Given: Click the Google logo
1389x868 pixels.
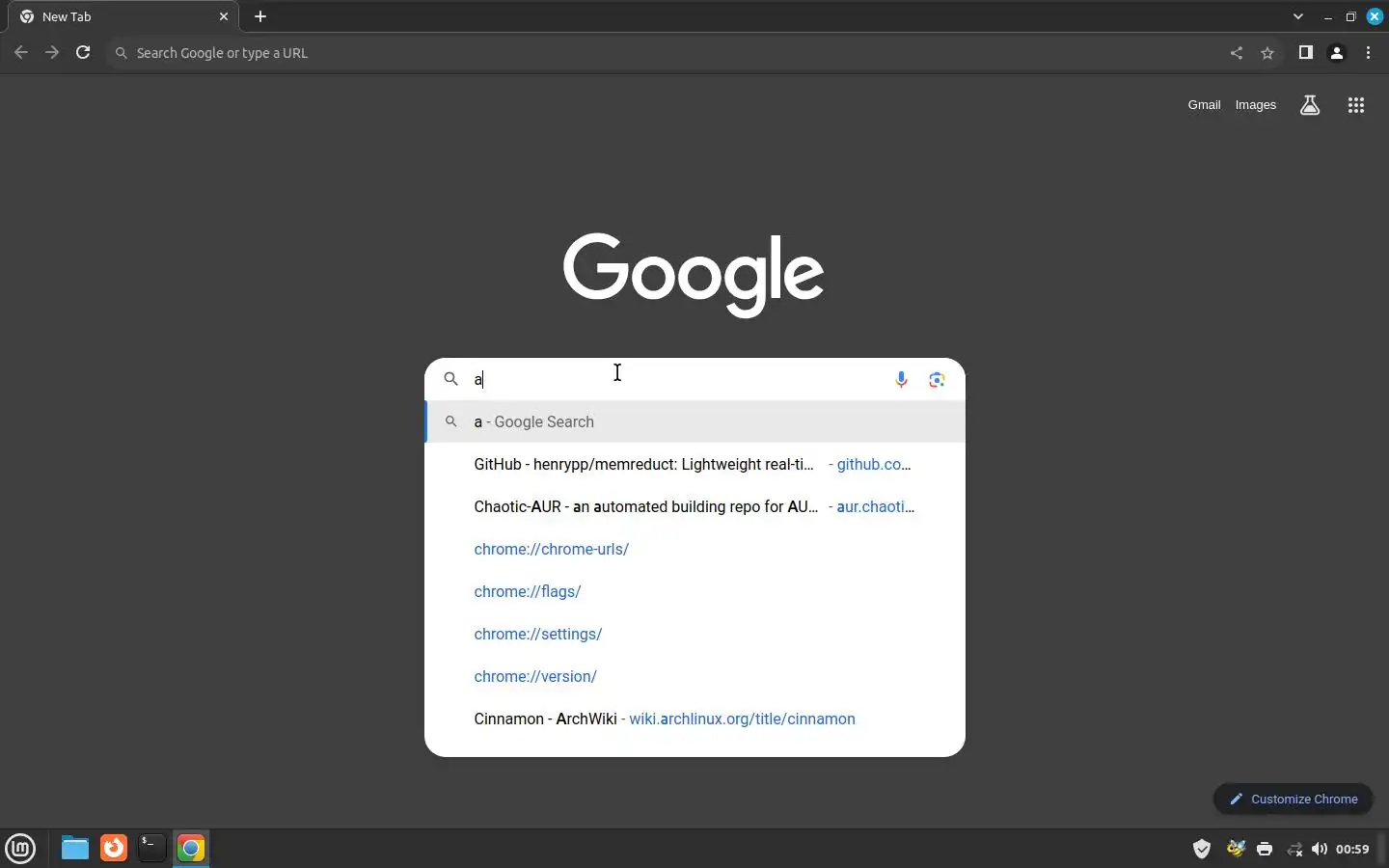Looking at the screenshot, I should pyautogui.click(x=694, y=275).
